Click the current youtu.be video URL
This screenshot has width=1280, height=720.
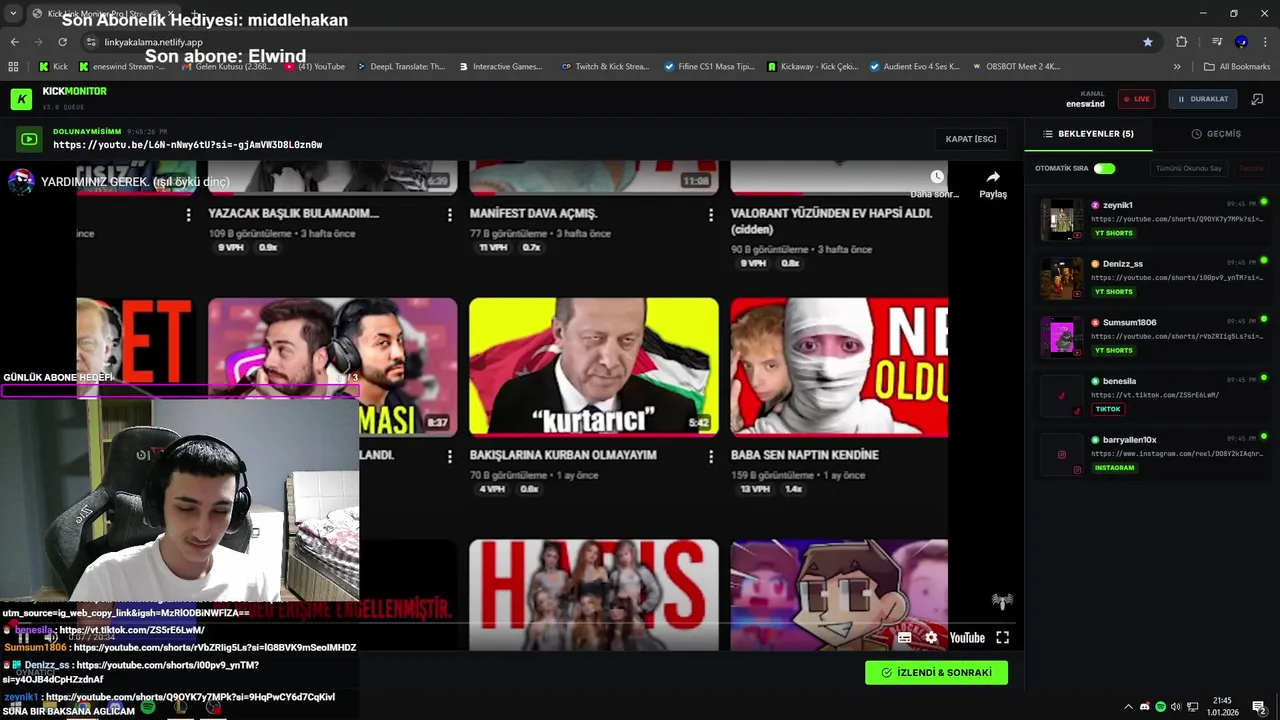coord(187,145)
